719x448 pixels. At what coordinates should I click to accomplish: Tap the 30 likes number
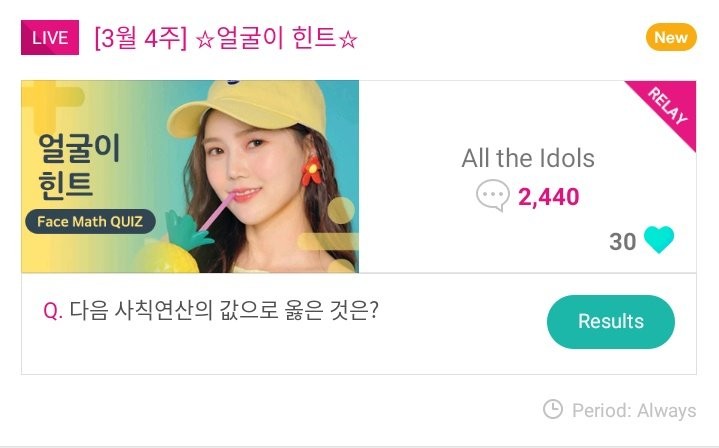coord(622,242)
